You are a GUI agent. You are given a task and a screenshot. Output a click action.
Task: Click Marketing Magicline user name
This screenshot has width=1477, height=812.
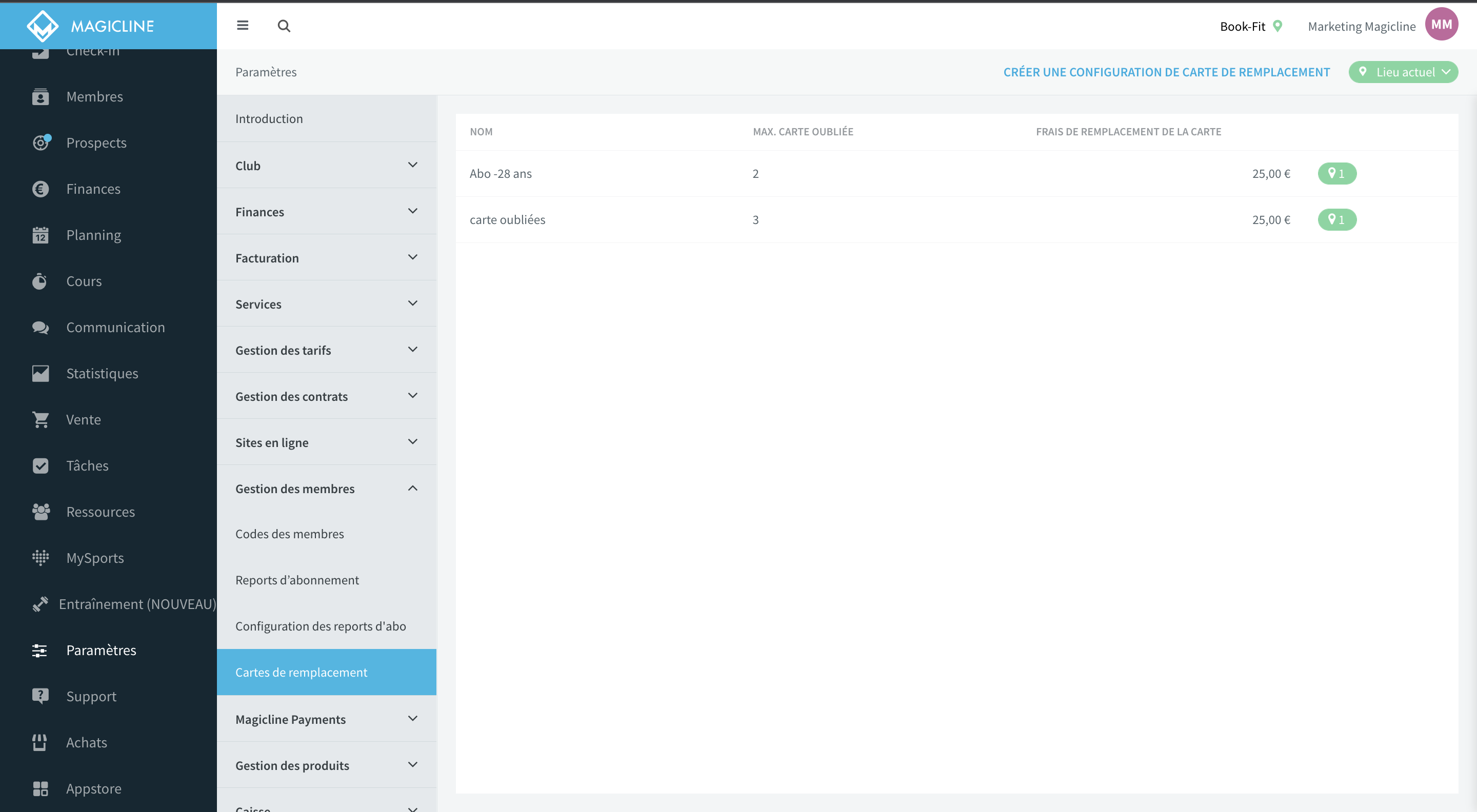(1362, 26)
